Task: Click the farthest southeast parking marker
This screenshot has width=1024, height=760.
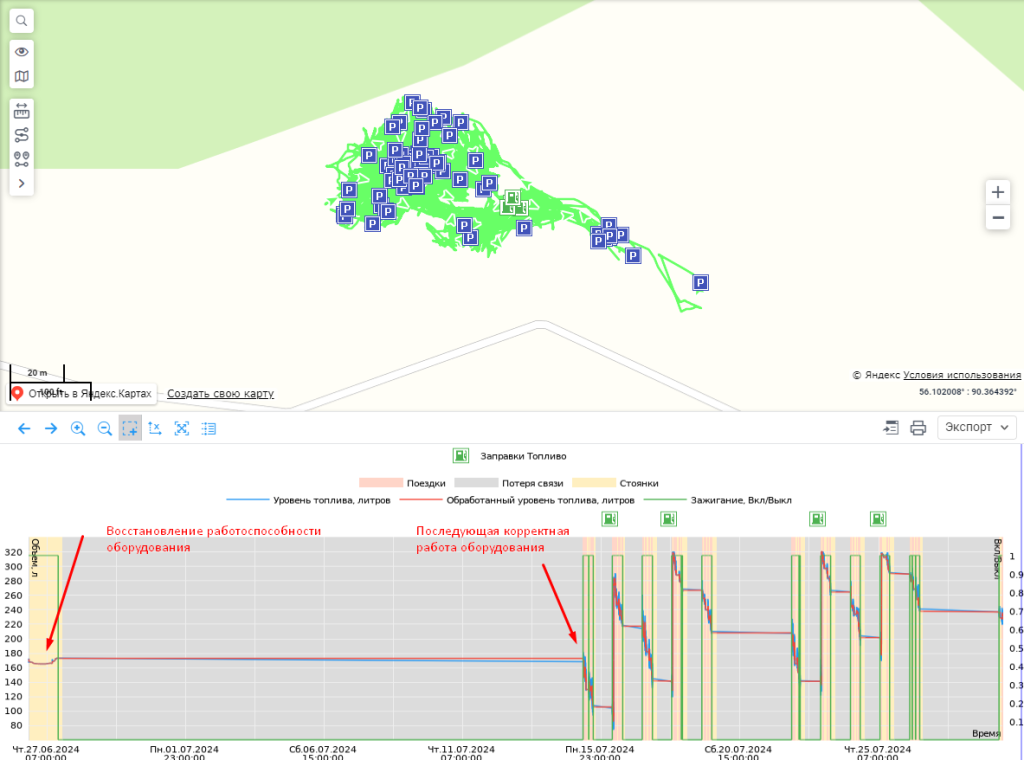Action: [x=700, y=283]
